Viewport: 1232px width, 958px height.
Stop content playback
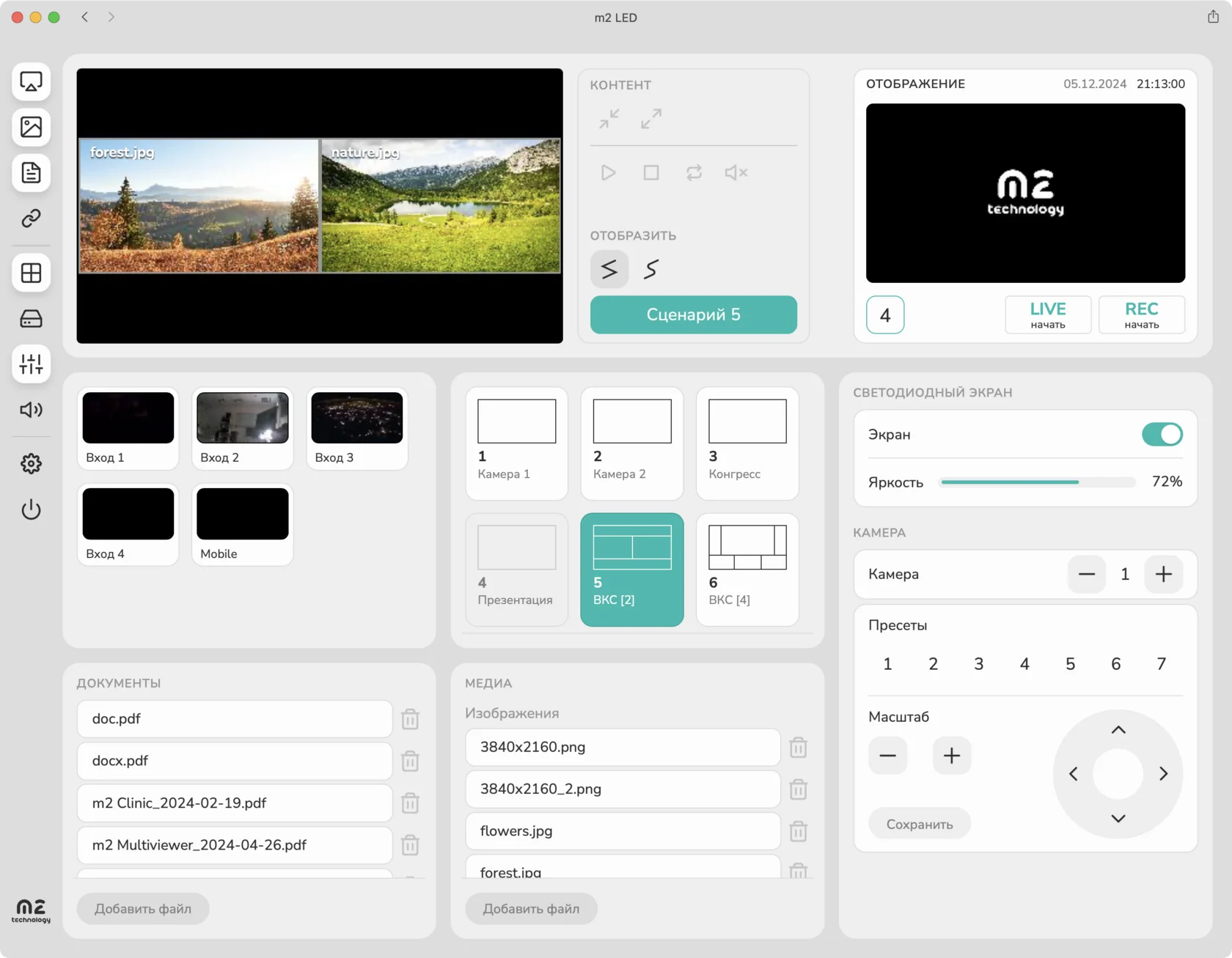point(651,173)
